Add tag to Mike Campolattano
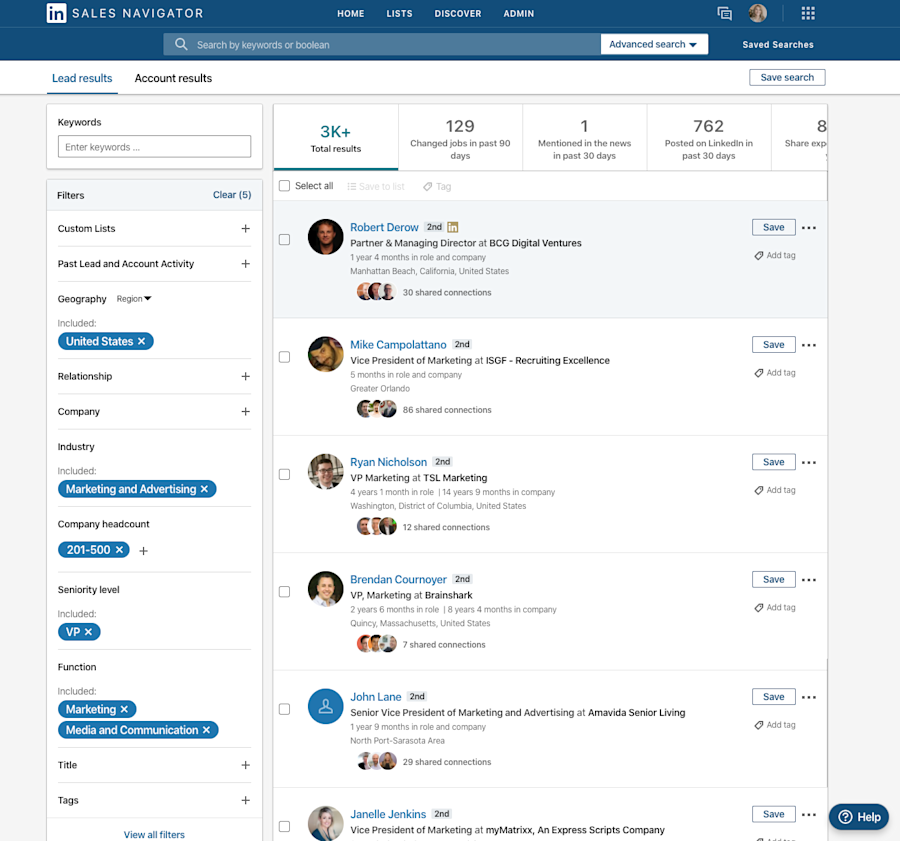The width and height of the screenshot is (900, 841). tap(775, 373)
